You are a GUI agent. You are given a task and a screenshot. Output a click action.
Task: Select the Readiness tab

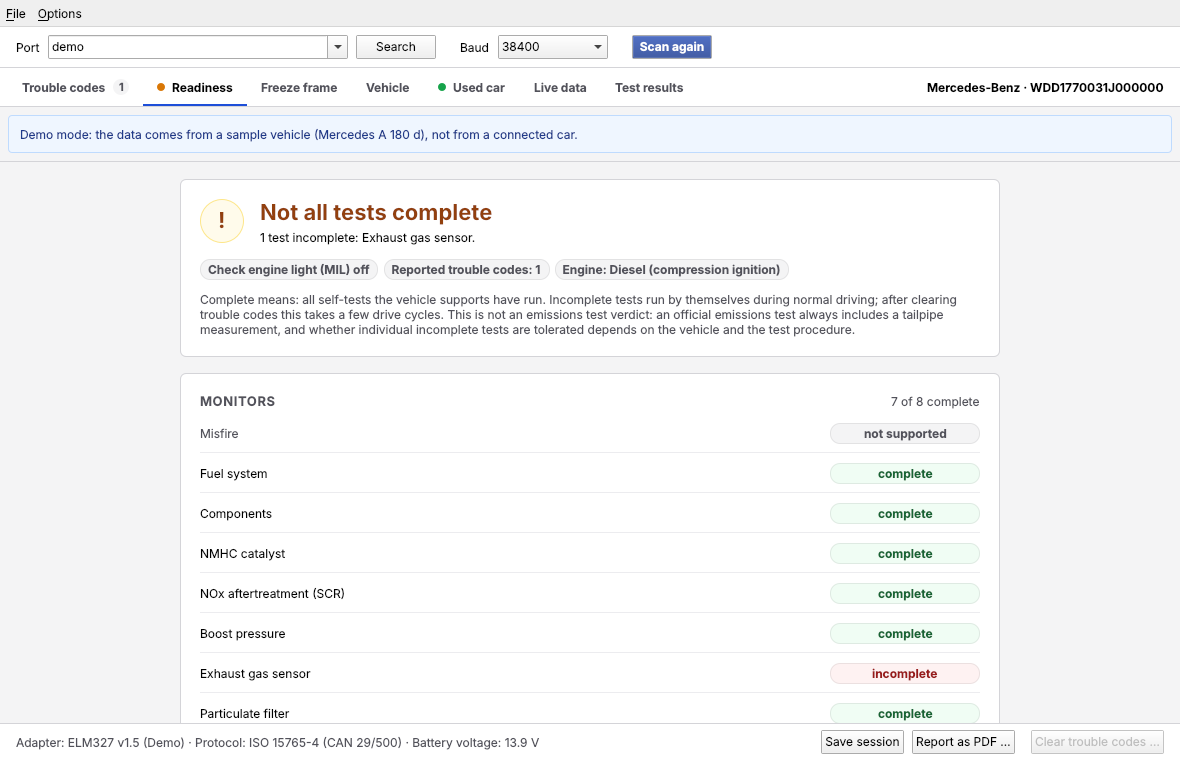tap(195, 87)
